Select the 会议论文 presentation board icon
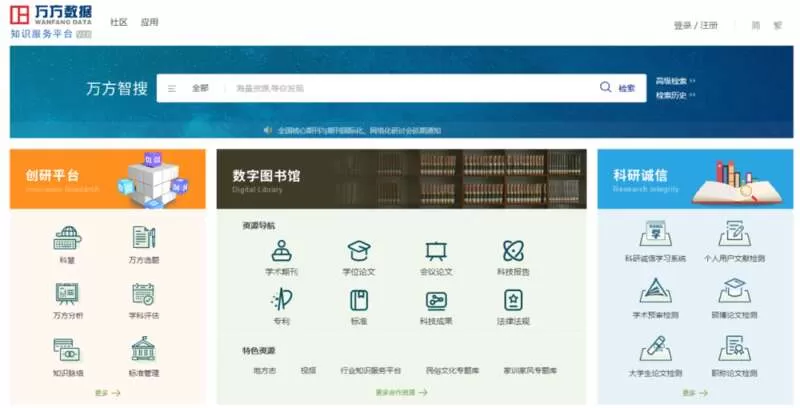Screen dimensions: 800x408 tap(436, 251)
